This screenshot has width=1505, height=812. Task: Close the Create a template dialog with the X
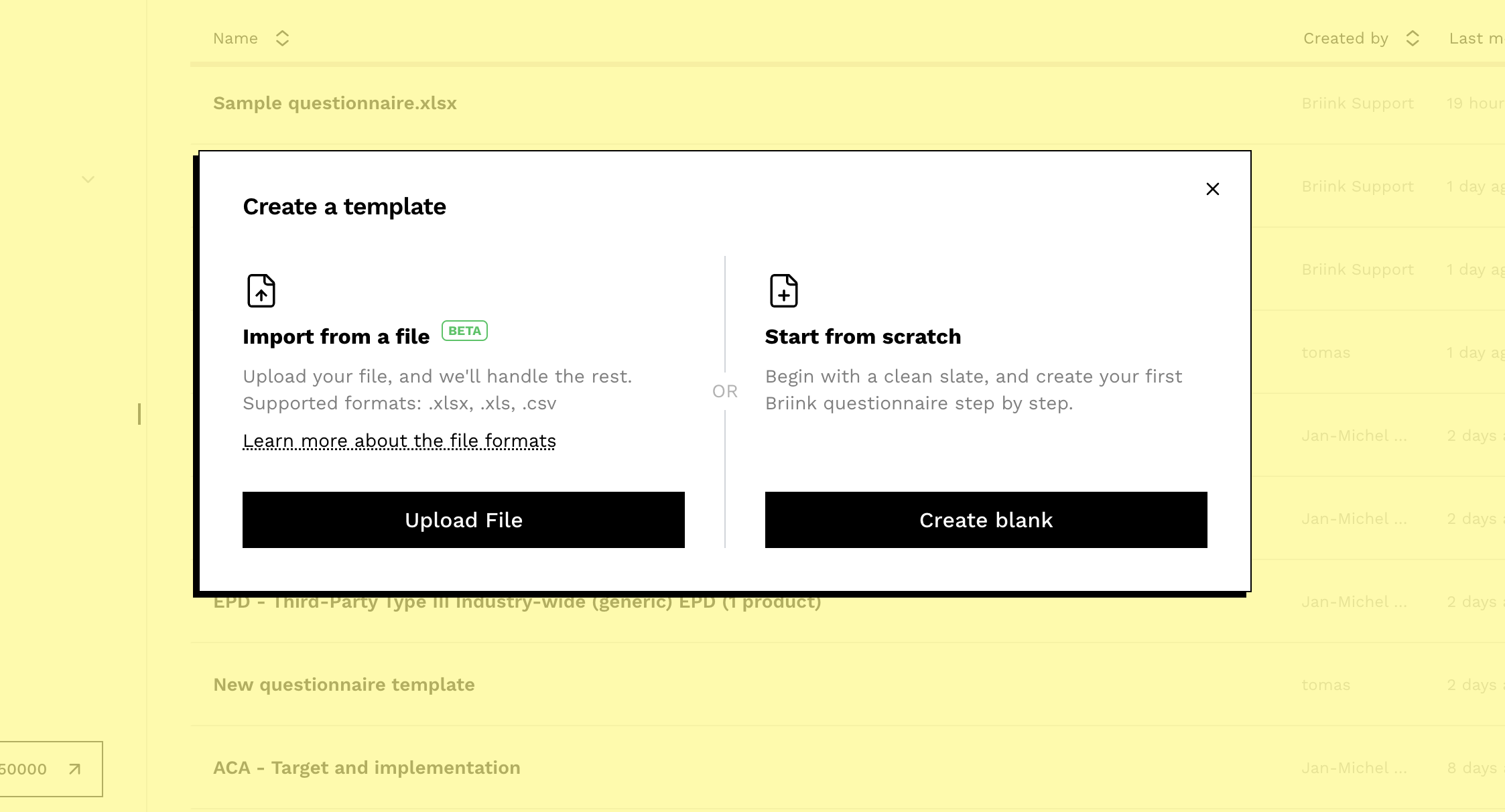pos(1213,189)
